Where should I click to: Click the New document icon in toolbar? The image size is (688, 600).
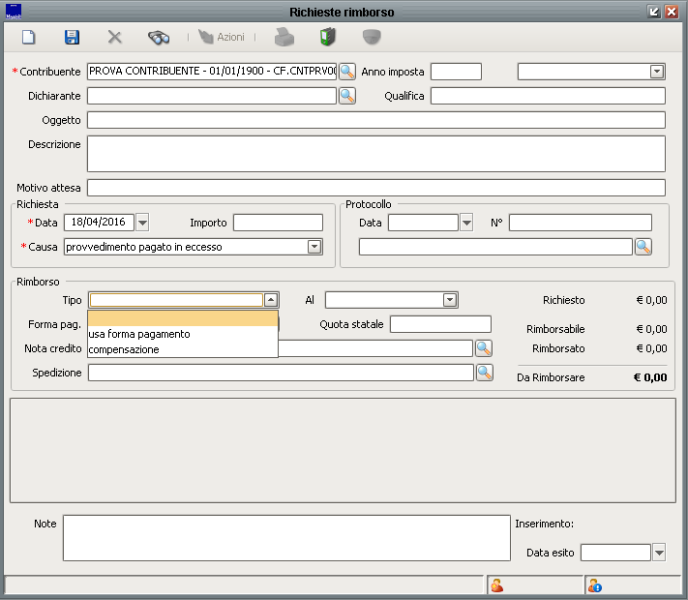click(x=29, y=37)
